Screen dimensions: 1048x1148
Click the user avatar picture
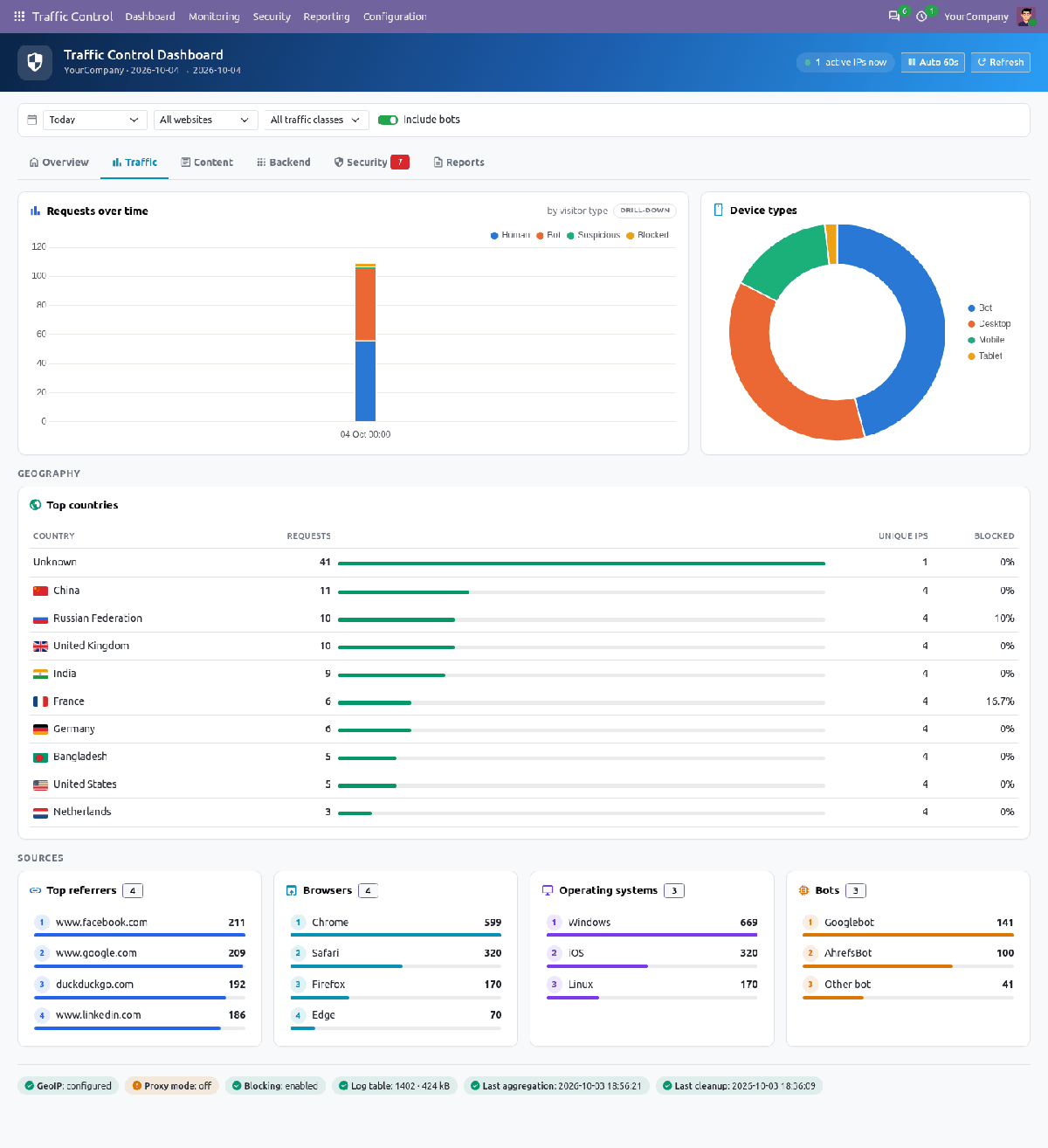pos(1026,17)
